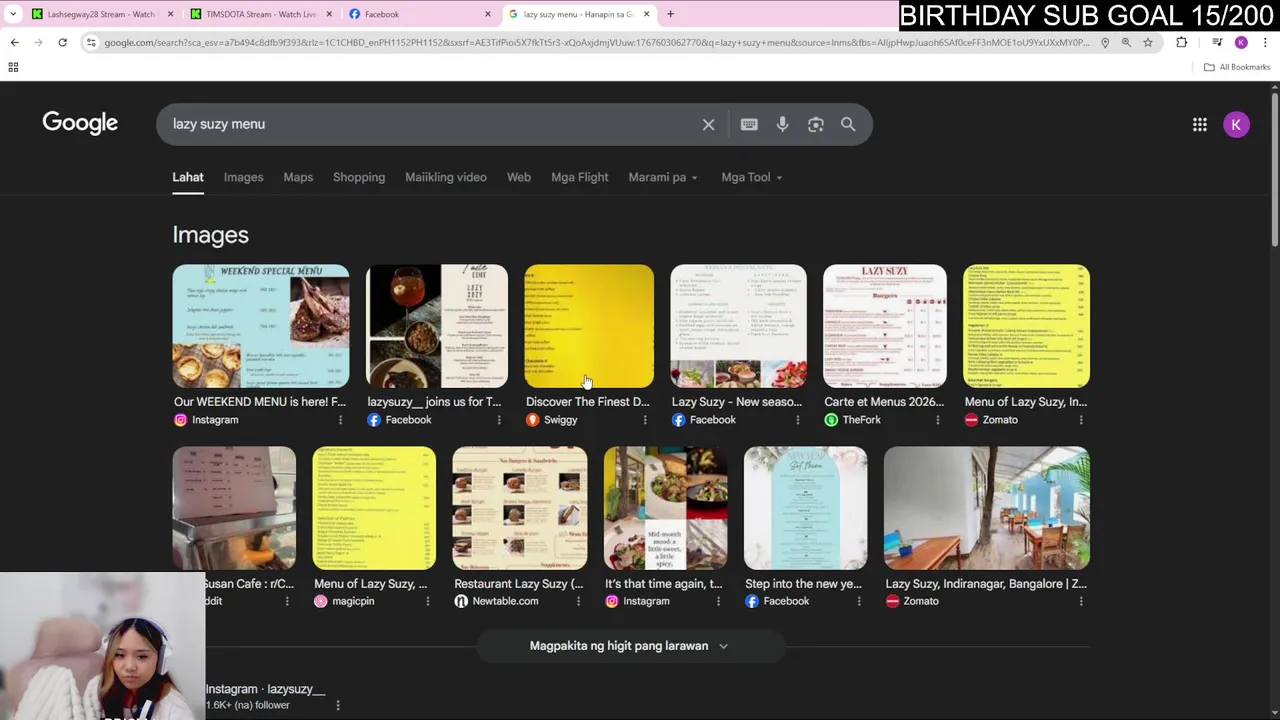
Task: Open options for Instagram lazysuzy__ listing
Action: click(338, 705)
